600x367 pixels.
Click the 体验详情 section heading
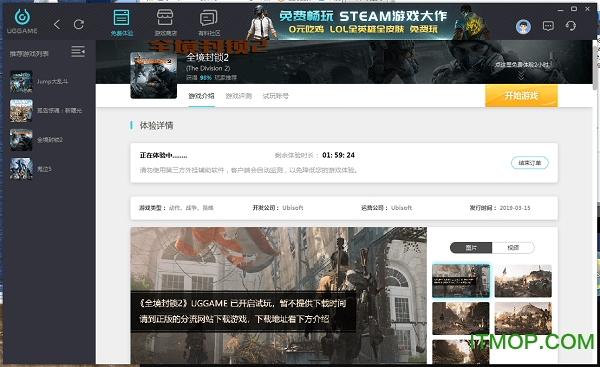(156, 126)
